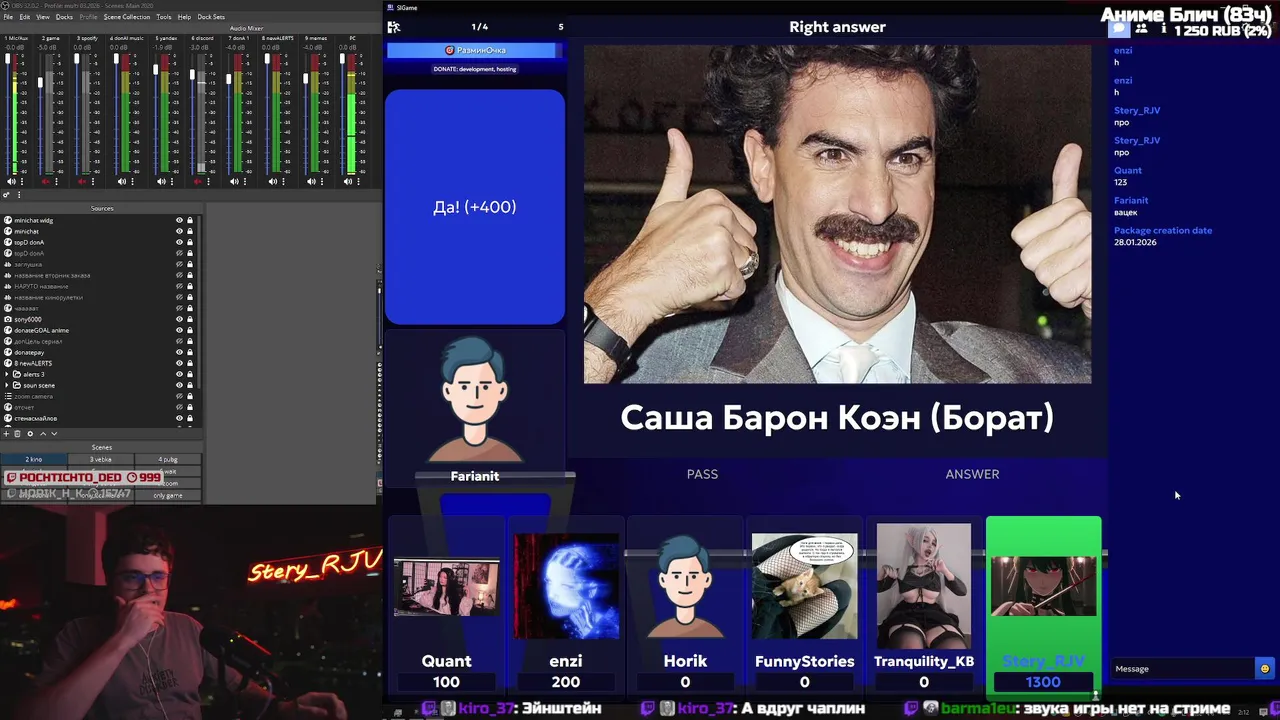Click the ANSWER button in SIGame
The image size is (1280, 720).
coord(972,474)
